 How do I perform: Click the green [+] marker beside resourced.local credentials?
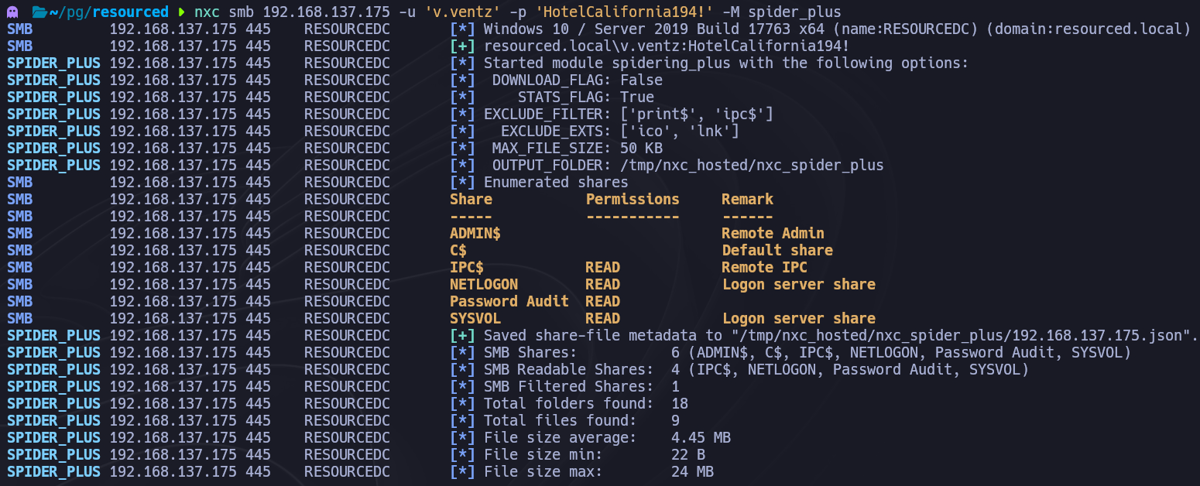point(462,46)
